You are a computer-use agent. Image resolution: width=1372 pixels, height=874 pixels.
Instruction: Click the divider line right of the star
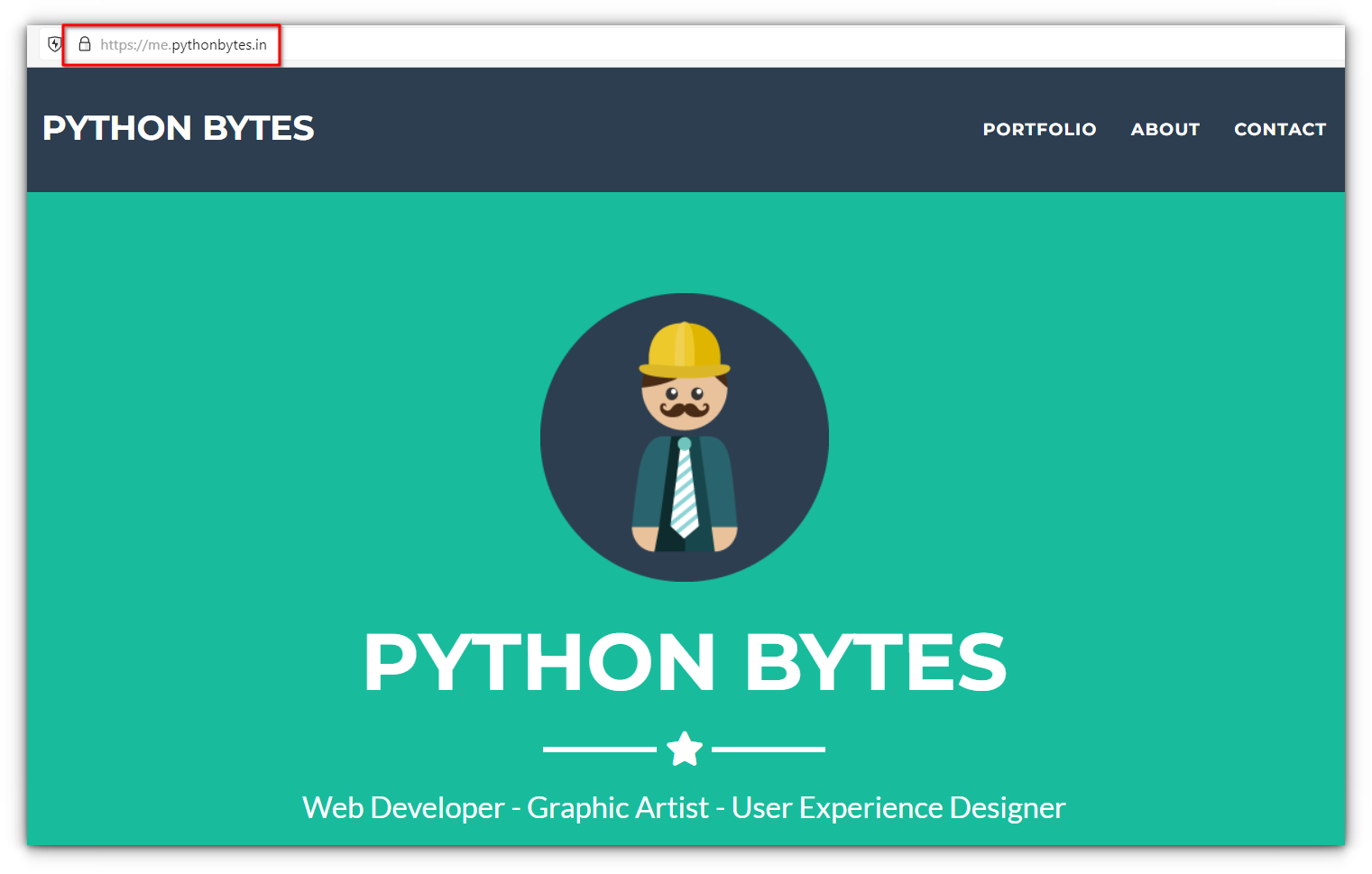pyautogui.click(x=768, y=749)
